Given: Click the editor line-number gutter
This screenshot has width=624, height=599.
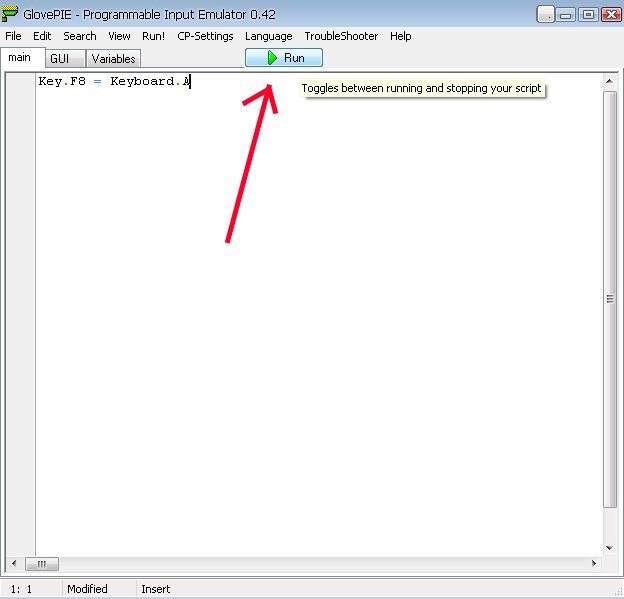Looking at the screenshot, I should (21, 314).
